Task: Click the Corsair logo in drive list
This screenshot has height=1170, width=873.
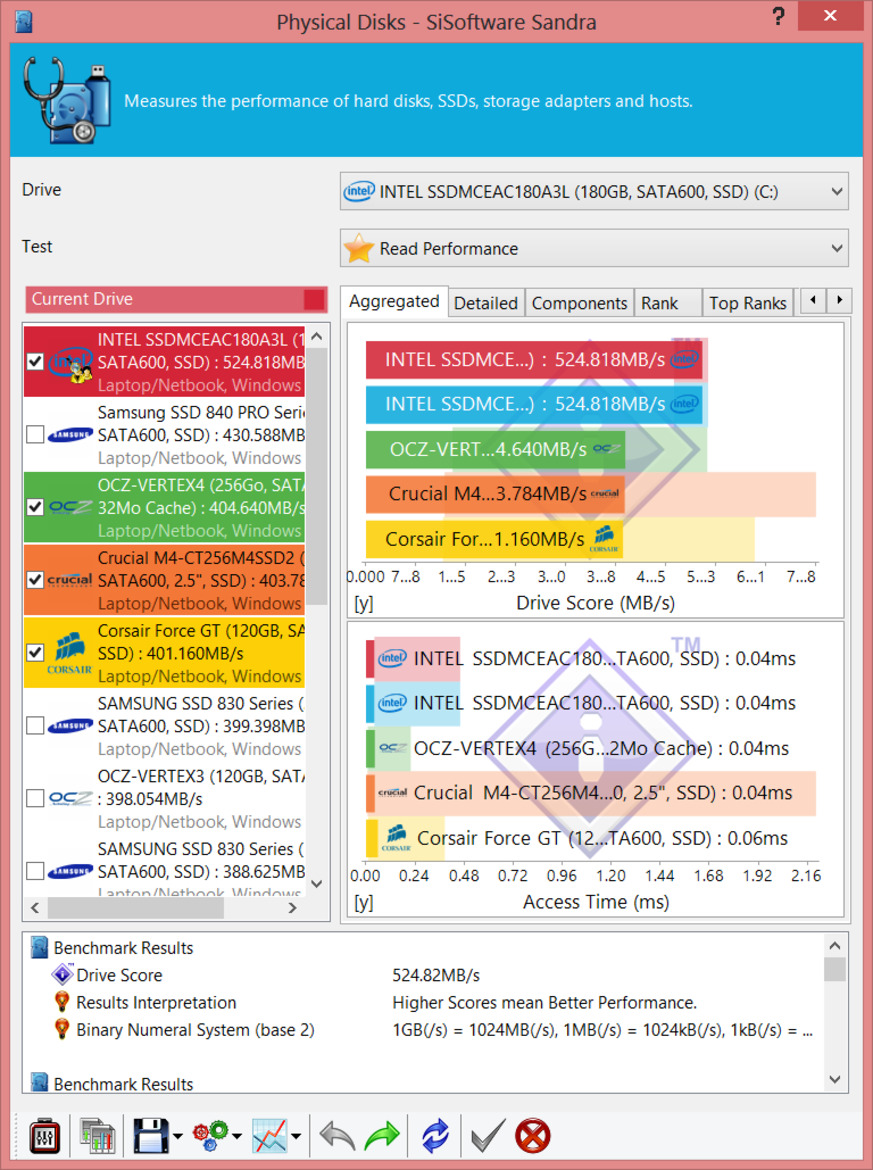Action: (70, 653)
